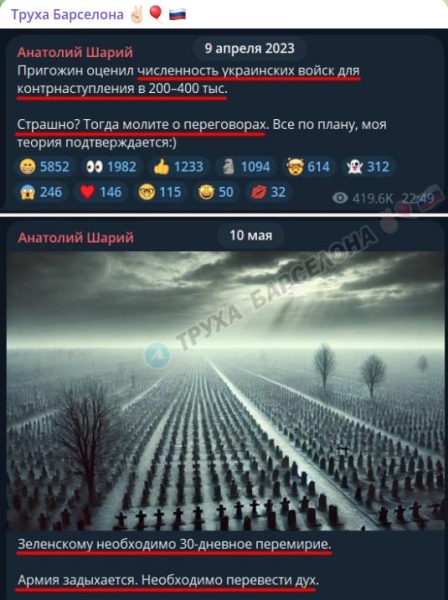This screenshot has width=448, height=600.
Task: Click the eyes reaction showing 1982
Action: pyautogui.click(x=111, y=167)
